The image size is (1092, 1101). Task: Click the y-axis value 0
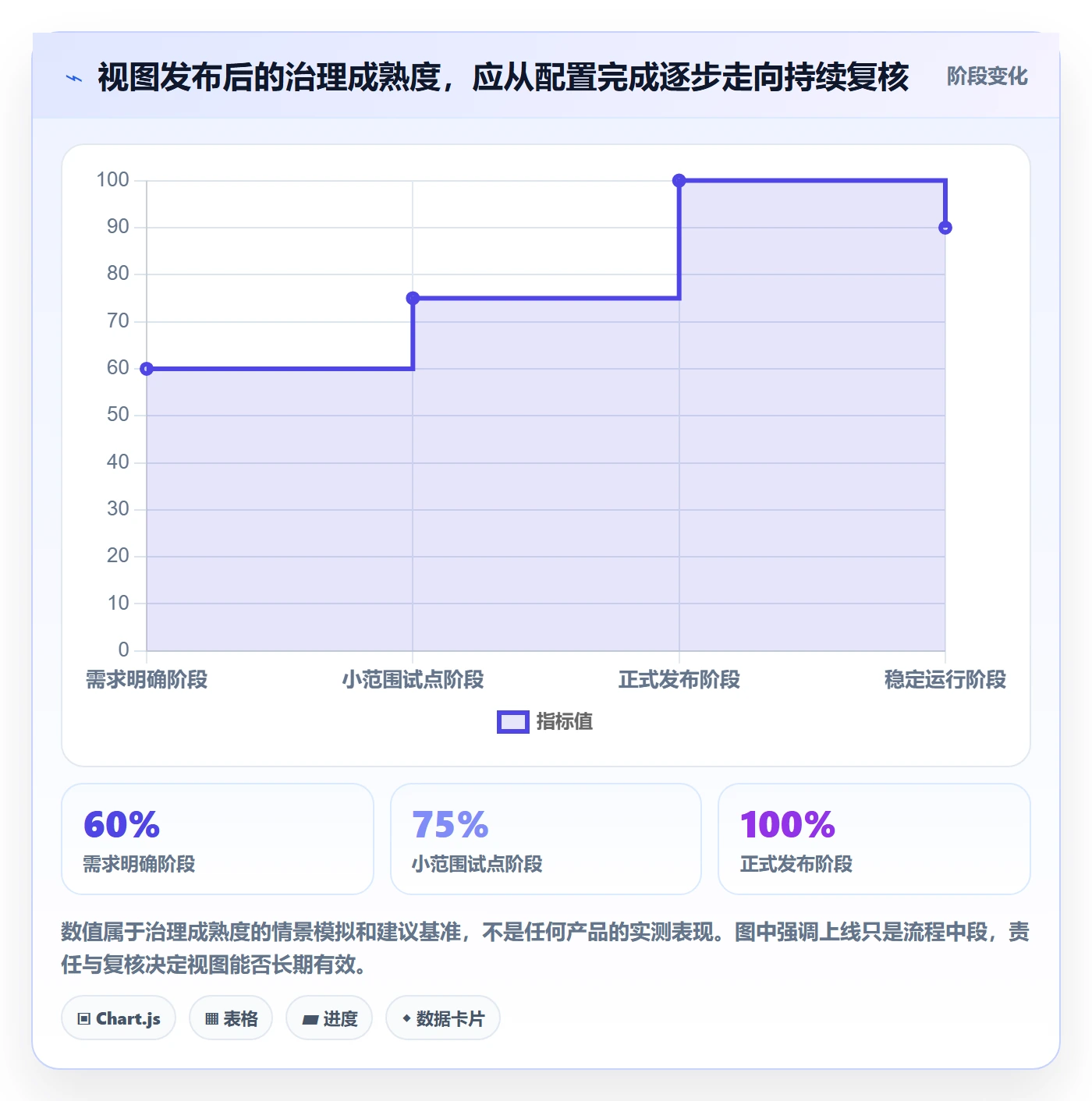coord(123,650)
